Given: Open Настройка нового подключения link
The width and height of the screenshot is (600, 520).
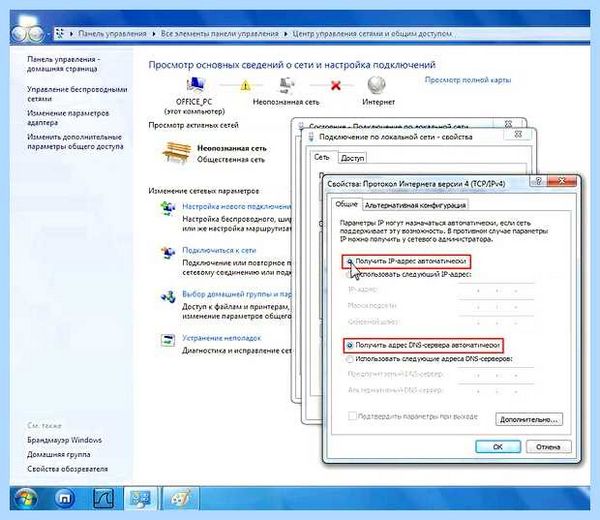Looking at the screenshot, I should pos(236,206).
